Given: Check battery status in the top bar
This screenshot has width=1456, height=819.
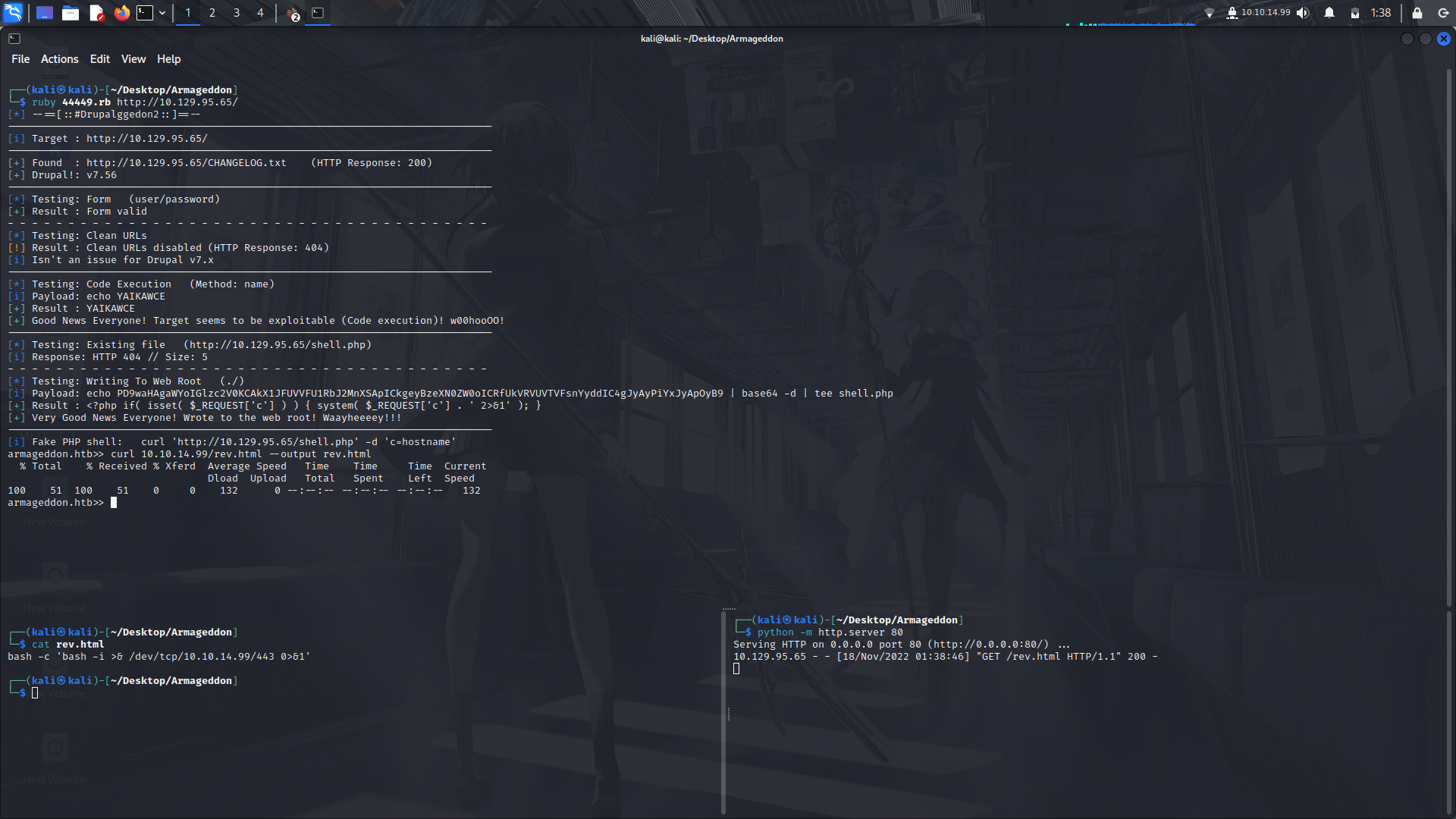Looking at the screenshot, I should 1355,13.
